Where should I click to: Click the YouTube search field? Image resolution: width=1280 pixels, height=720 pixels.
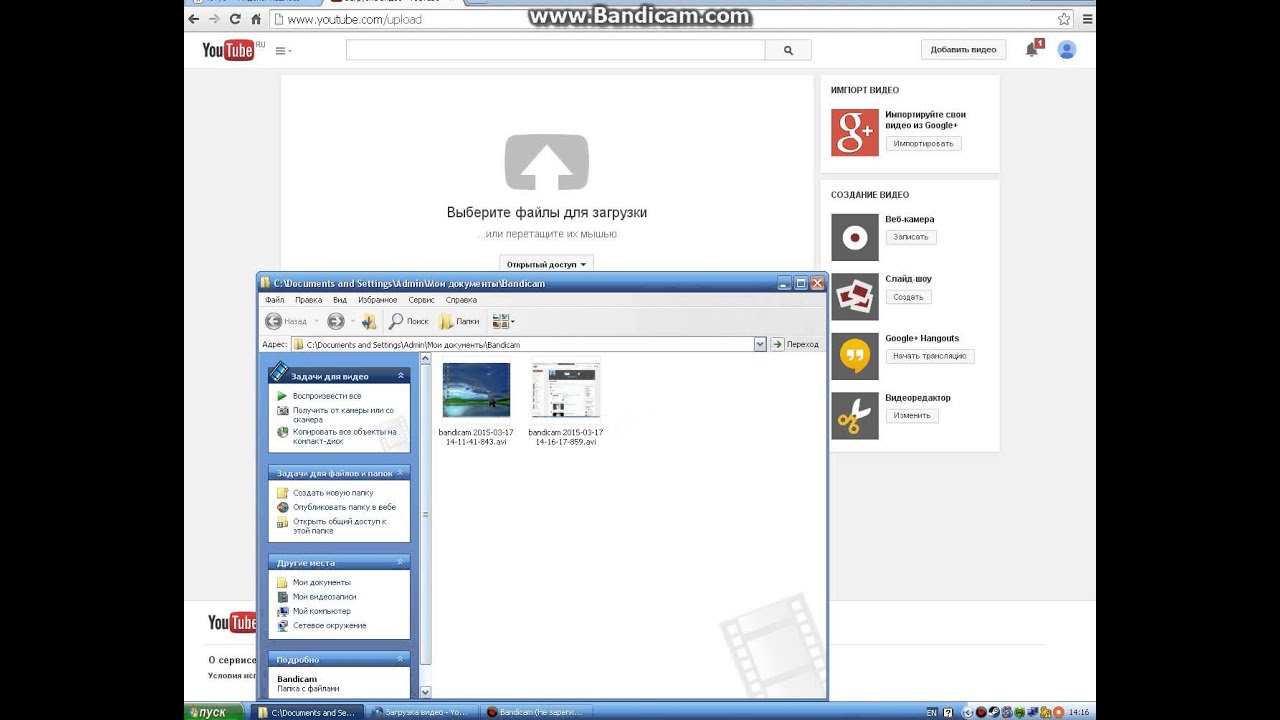tap(555, 50)
